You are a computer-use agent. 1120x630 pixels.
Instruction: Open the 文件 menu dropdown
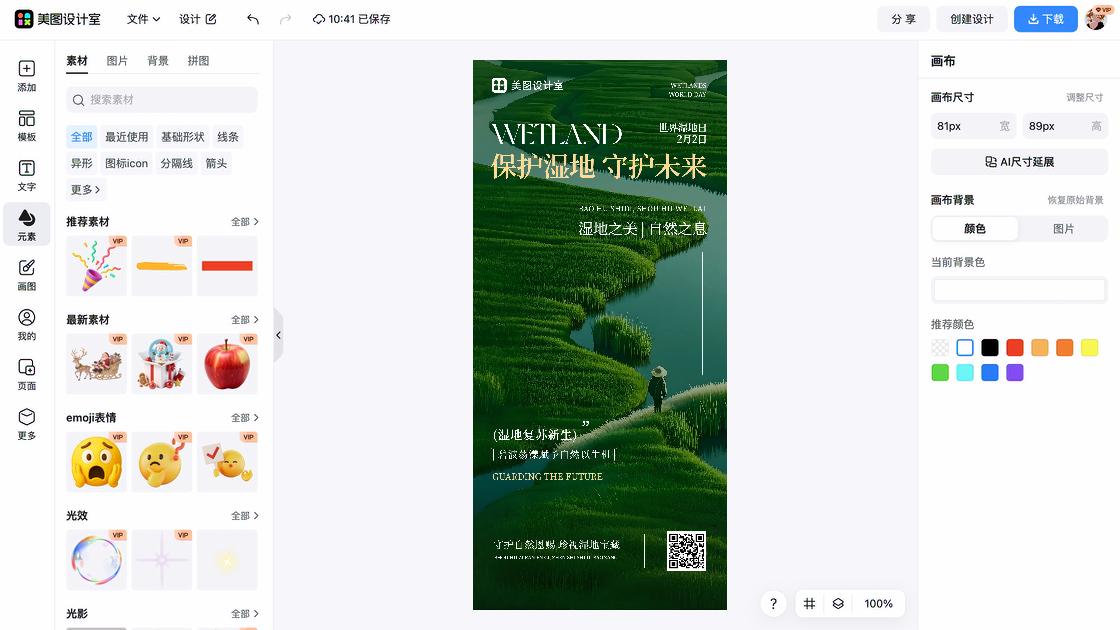tap(143, 19)
